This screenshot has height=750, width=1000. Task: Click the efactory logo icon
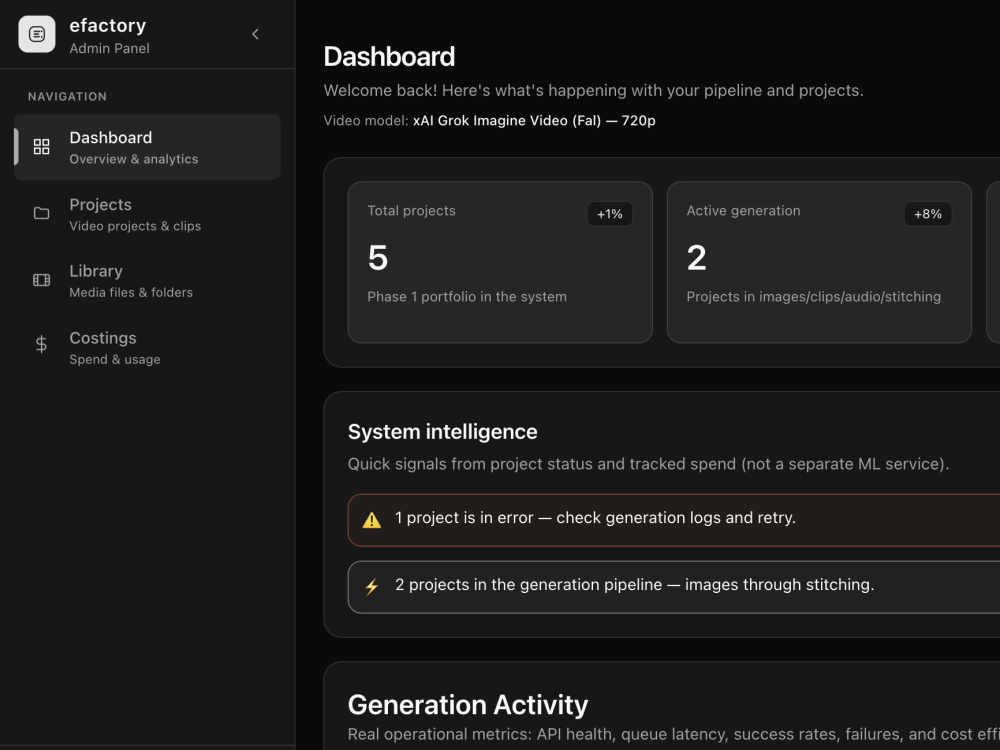pos(37,34)
